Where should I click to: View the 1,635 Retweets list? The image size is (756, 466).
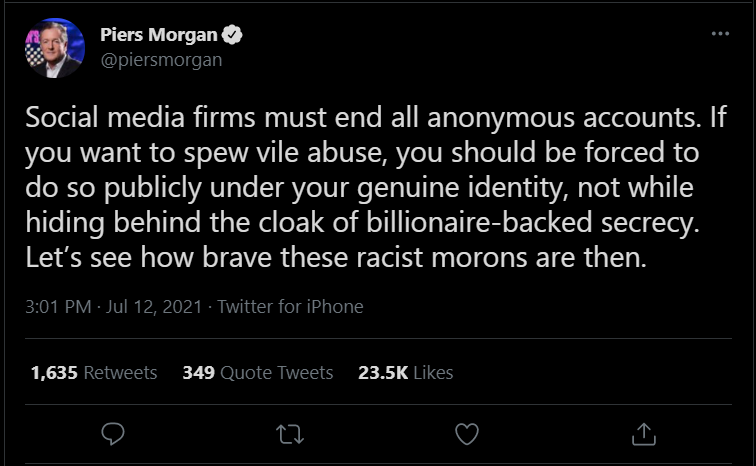(x=94, y=373)
